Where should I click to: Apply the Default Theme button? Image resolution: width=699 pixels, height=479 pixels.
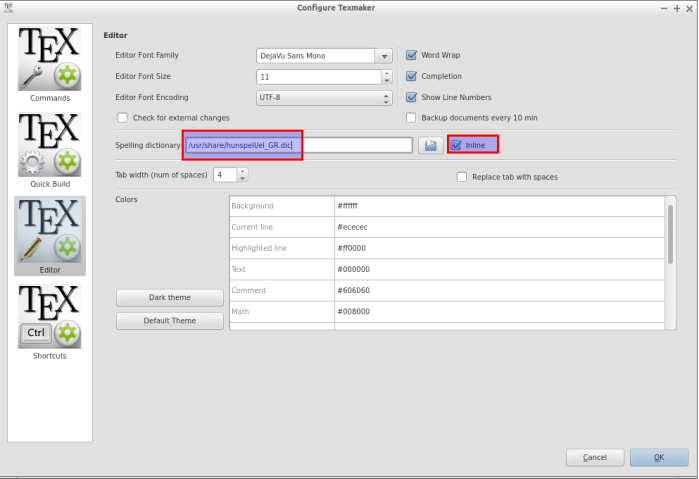pos(170,321)
